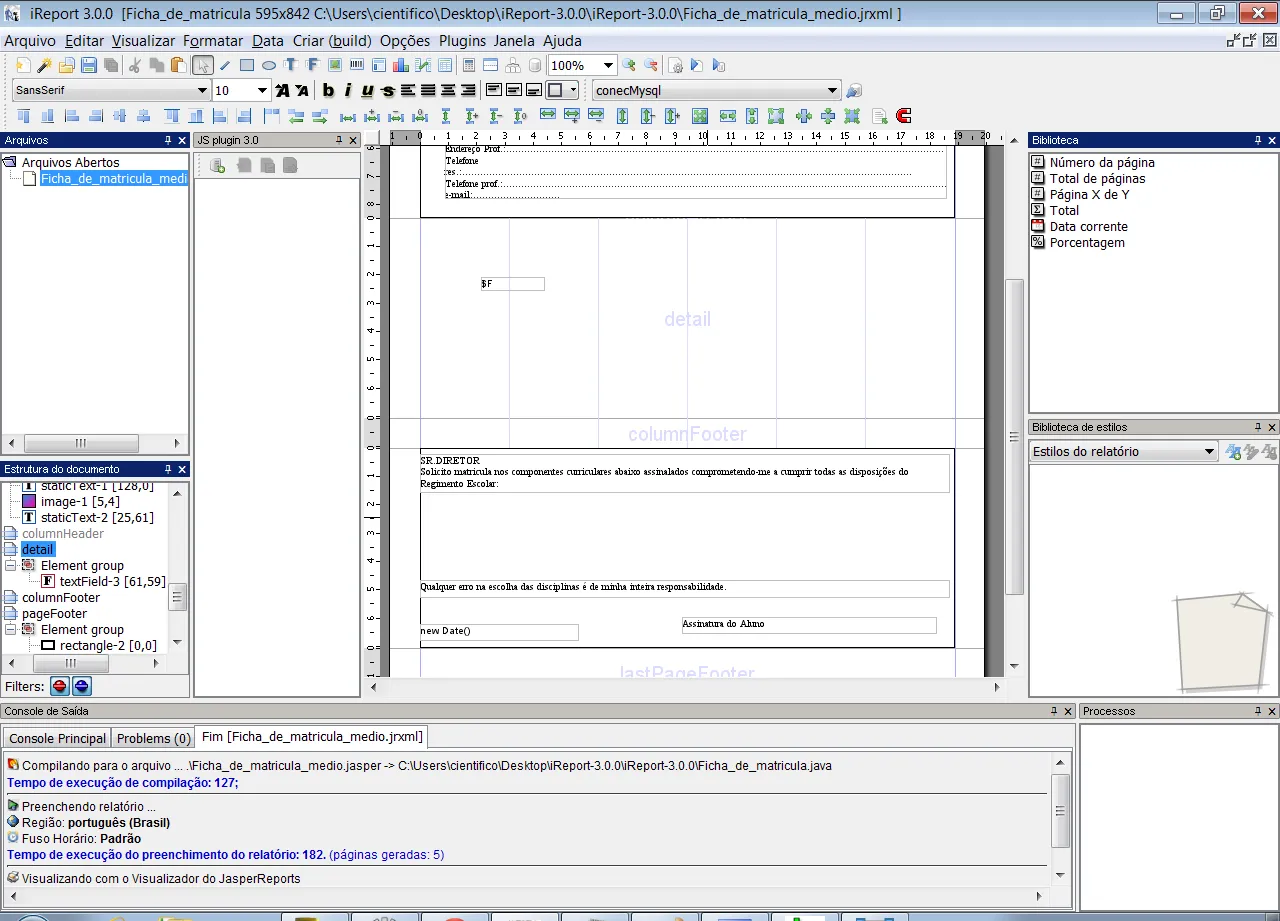Click the zoom in magnifier icon

[629, 66]
